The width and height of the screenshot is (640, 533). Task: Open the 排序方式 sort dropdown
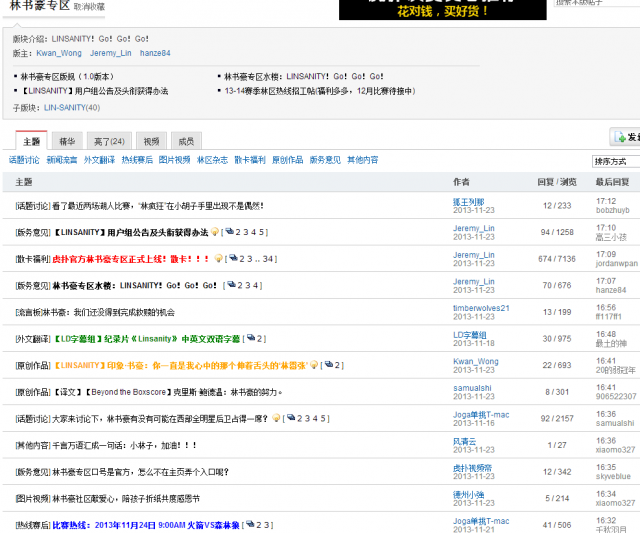(x=616, y=162)
